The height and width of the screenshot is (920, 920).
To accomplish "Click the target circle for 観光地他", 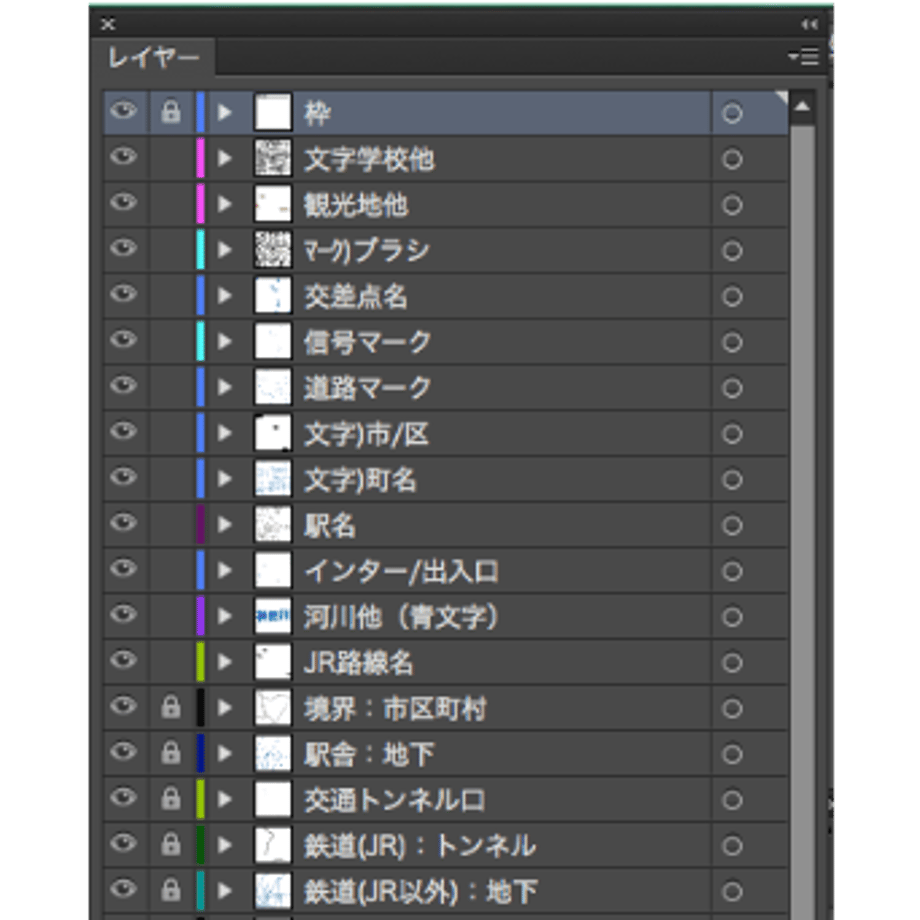I will coord(732,205).
